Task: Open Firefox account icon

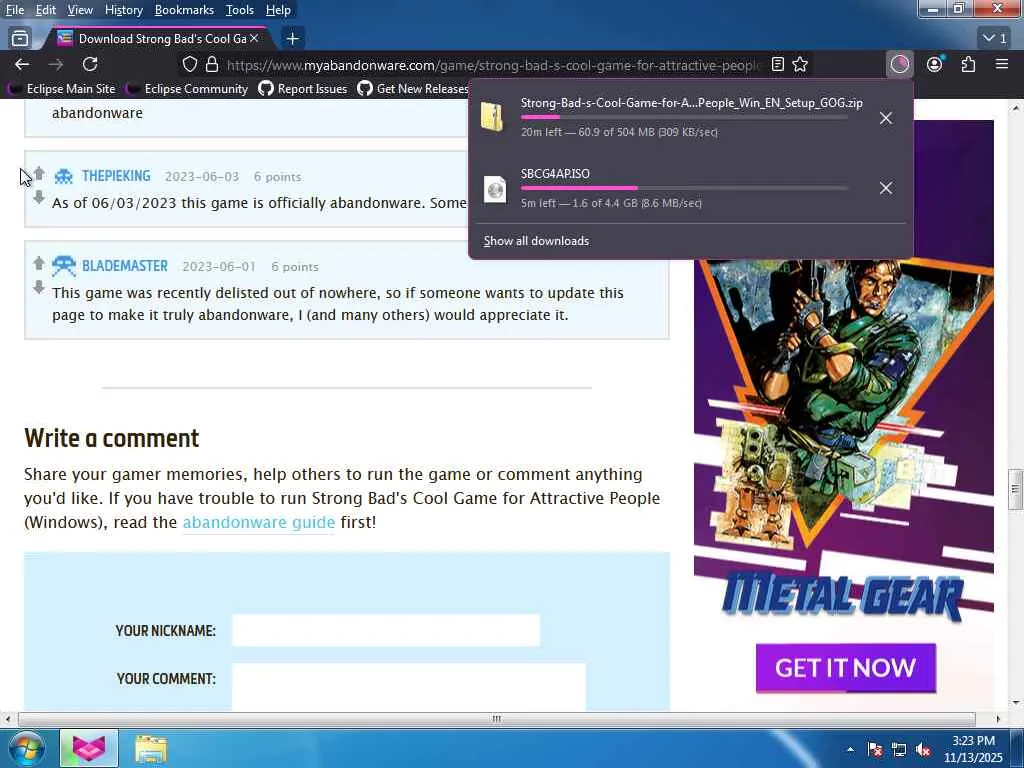Action: pos(935,64)
